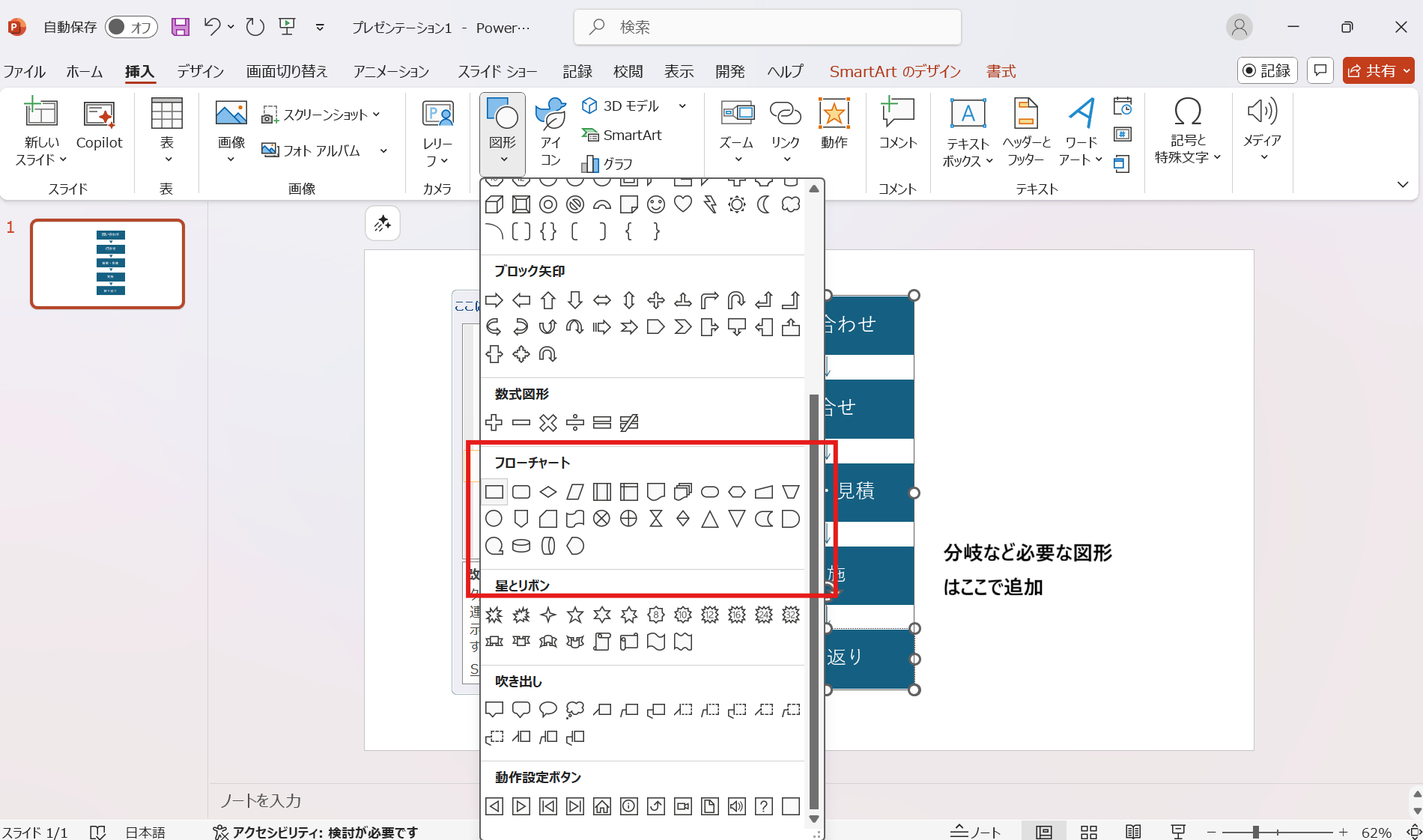Adjust the zoom slider in status bar
Image resolution: width=1423 pixels, height=840 pixels.
click(x=1256, y=832)
